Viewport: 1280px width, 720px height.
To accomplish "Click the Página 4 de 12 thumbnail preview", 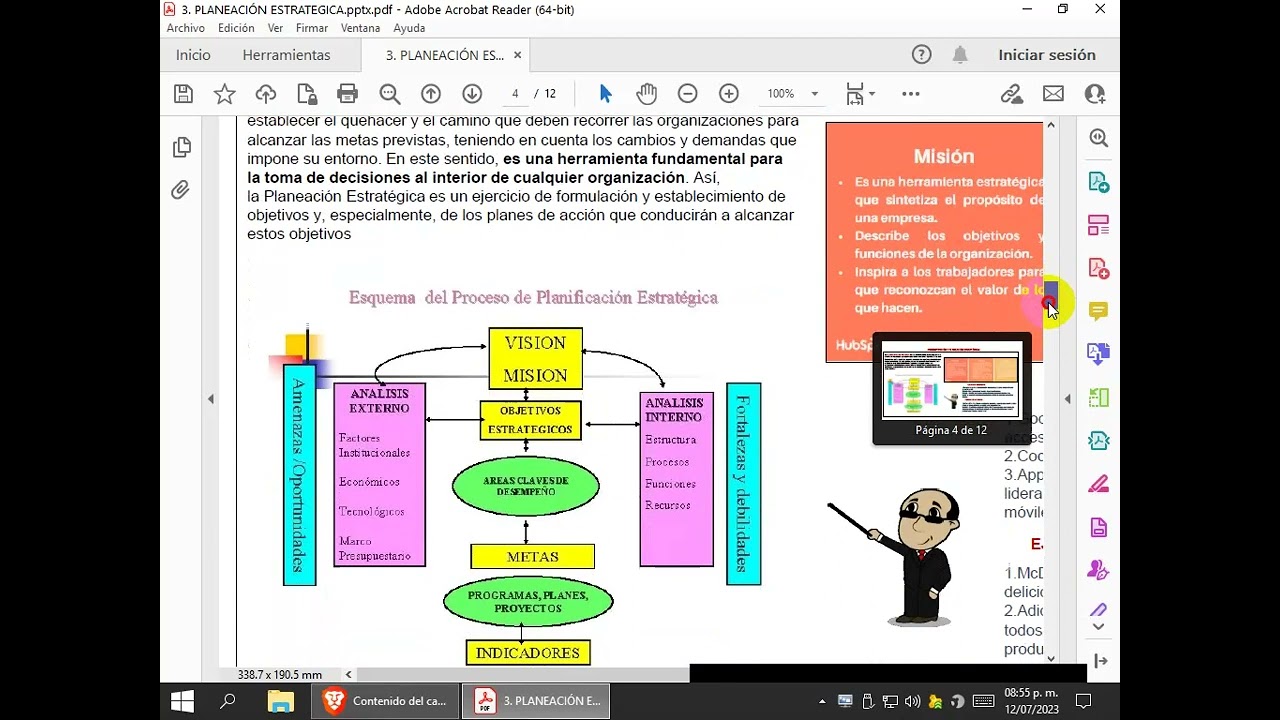I will 951,389.
